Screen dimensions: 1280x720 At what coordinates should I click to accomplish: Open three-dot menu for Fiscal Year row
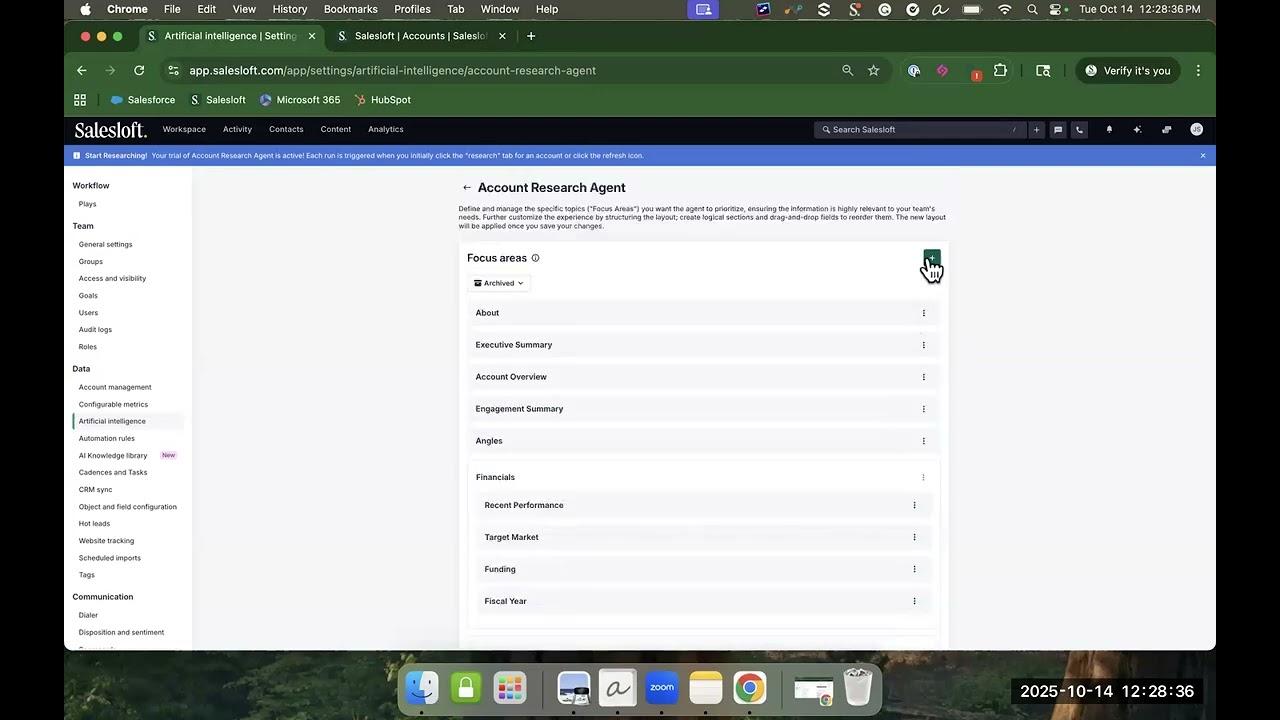click(x=914, y=601)
